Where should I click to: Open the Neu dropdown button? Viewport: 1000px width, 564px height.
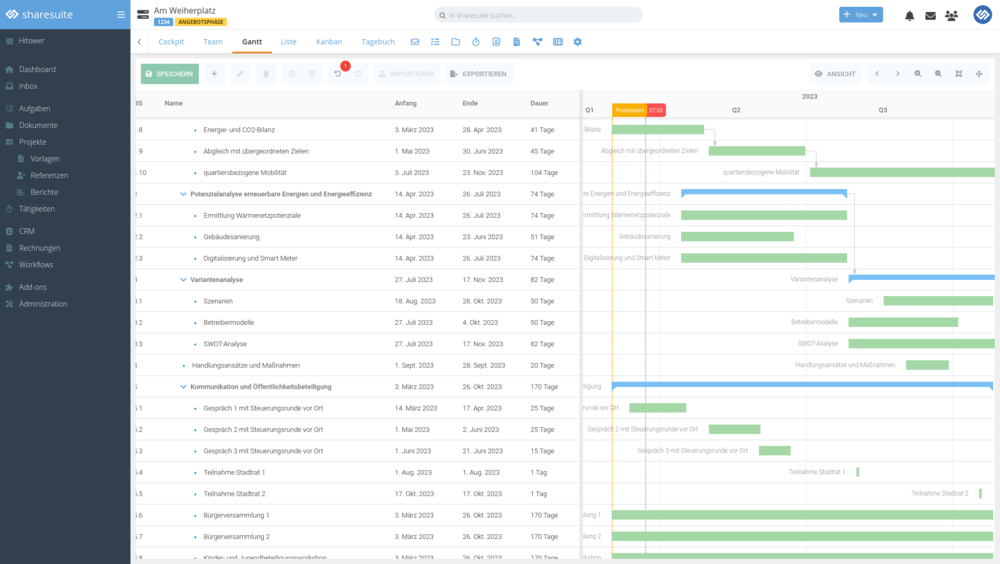(860, 15)
